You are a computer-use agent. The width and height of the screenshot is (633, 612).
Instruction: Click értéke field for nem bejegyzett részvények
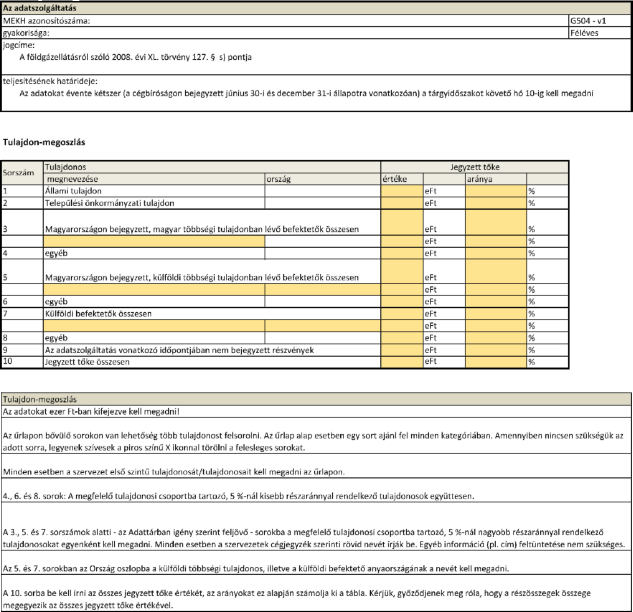(x=402, y=350)
